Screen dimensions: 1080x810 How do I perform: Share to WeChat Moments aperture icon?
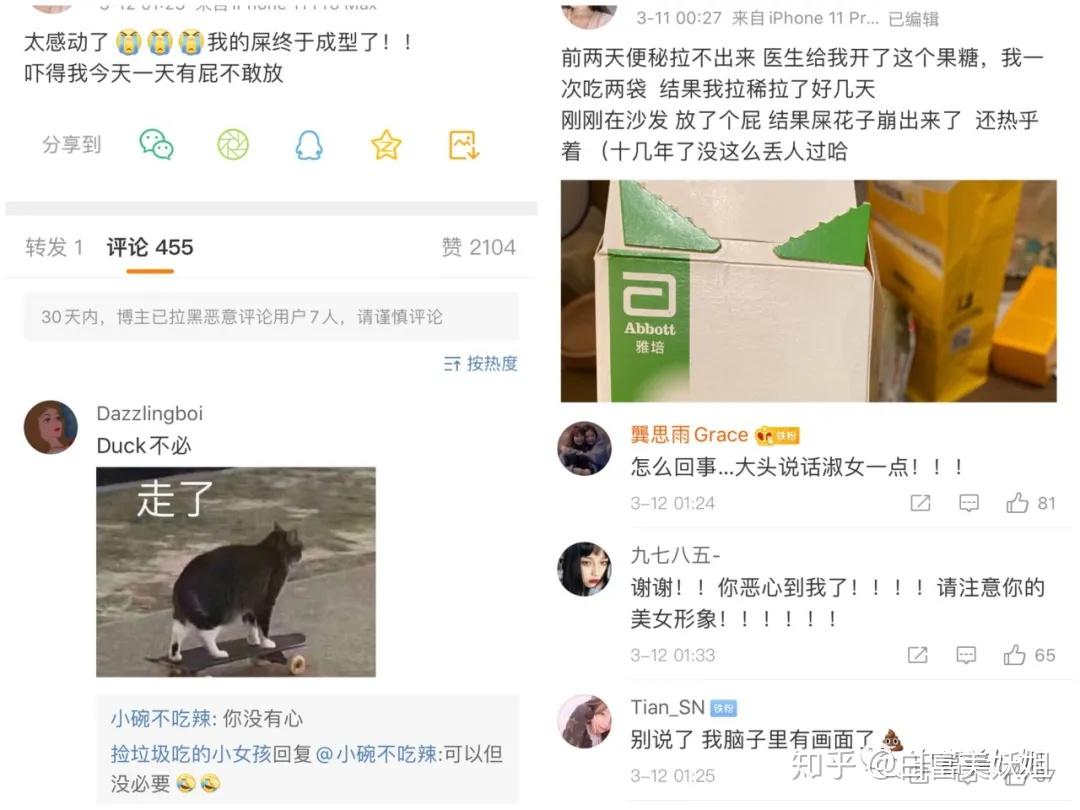tap(233, 145)
